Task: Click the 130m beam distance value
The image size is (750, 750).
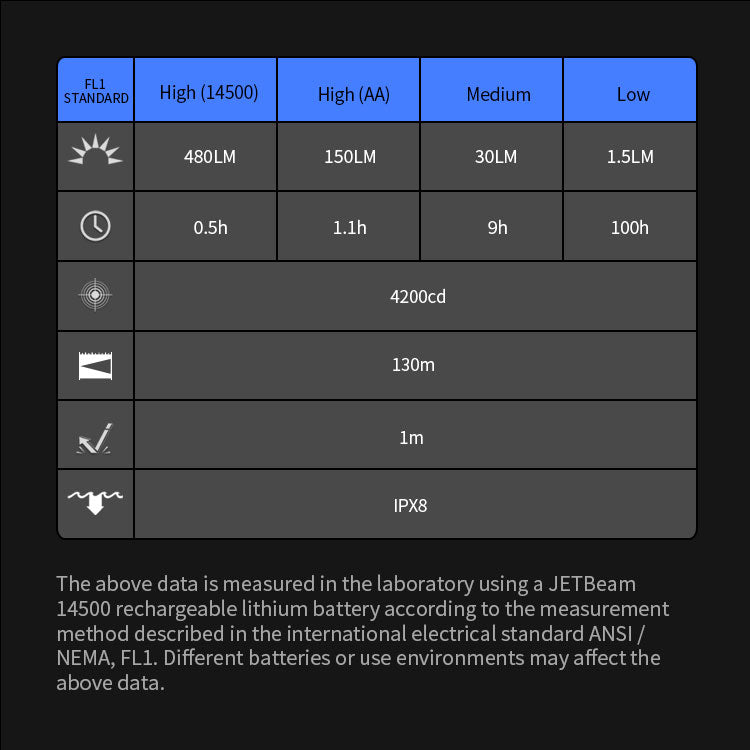Action: [413, 365]
